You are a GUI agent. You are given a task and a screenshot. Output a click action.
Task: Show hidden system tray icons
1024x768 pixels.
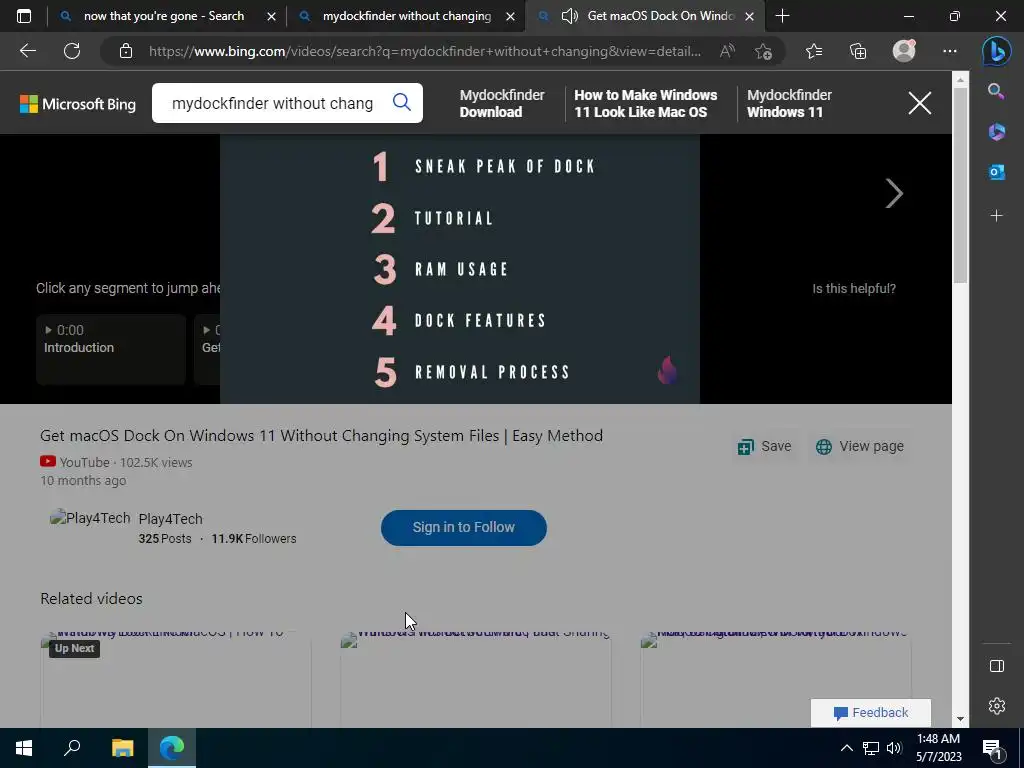point(846,748)
